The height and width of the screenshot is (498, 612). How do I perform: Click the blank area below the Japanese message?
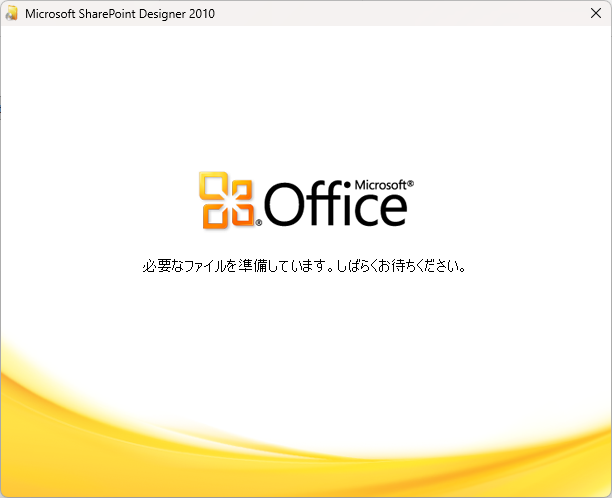305,310
